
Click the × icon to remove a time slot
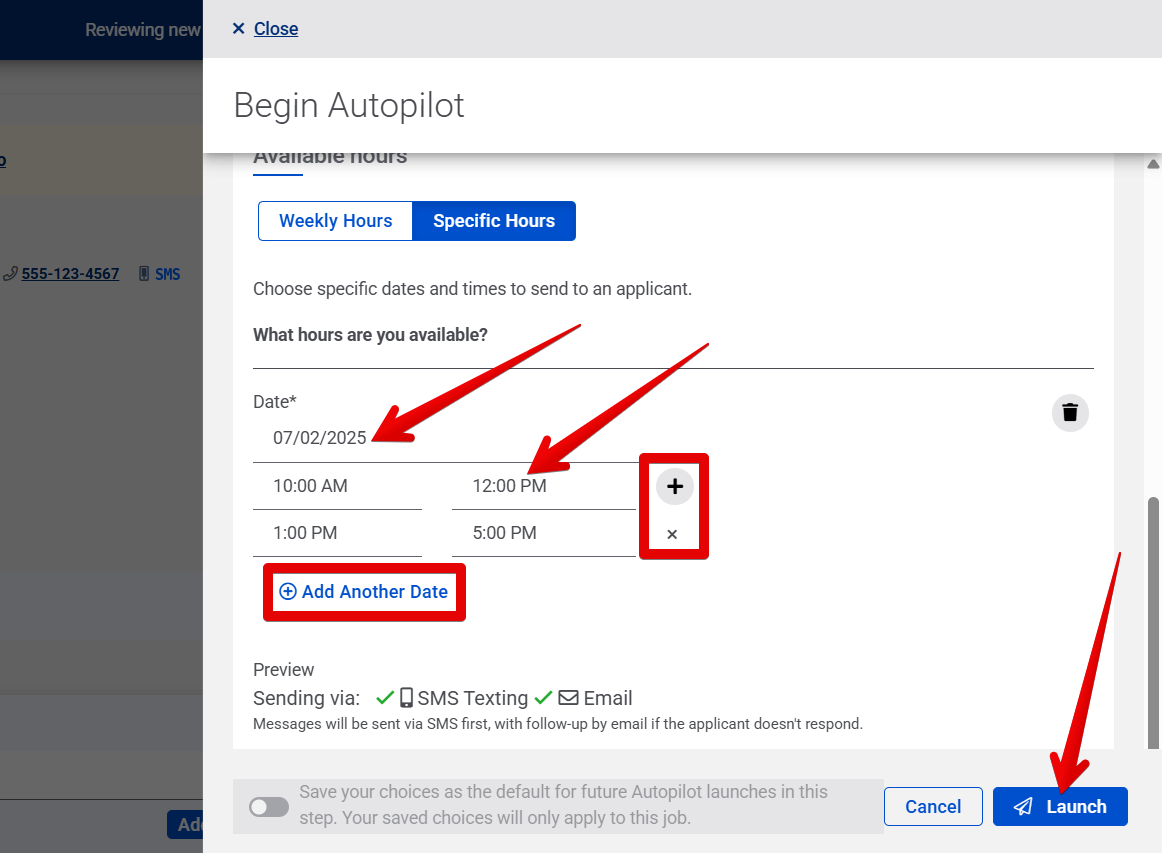(x=673, y=533)
